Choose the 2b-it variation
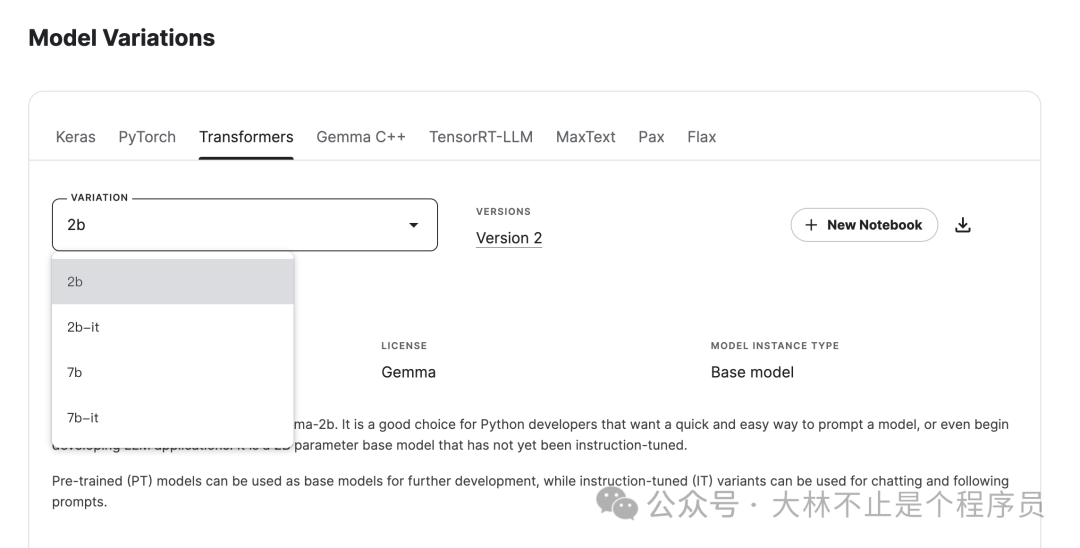The height and width of the screenshot is (548, 1080). tap(173, 327)
